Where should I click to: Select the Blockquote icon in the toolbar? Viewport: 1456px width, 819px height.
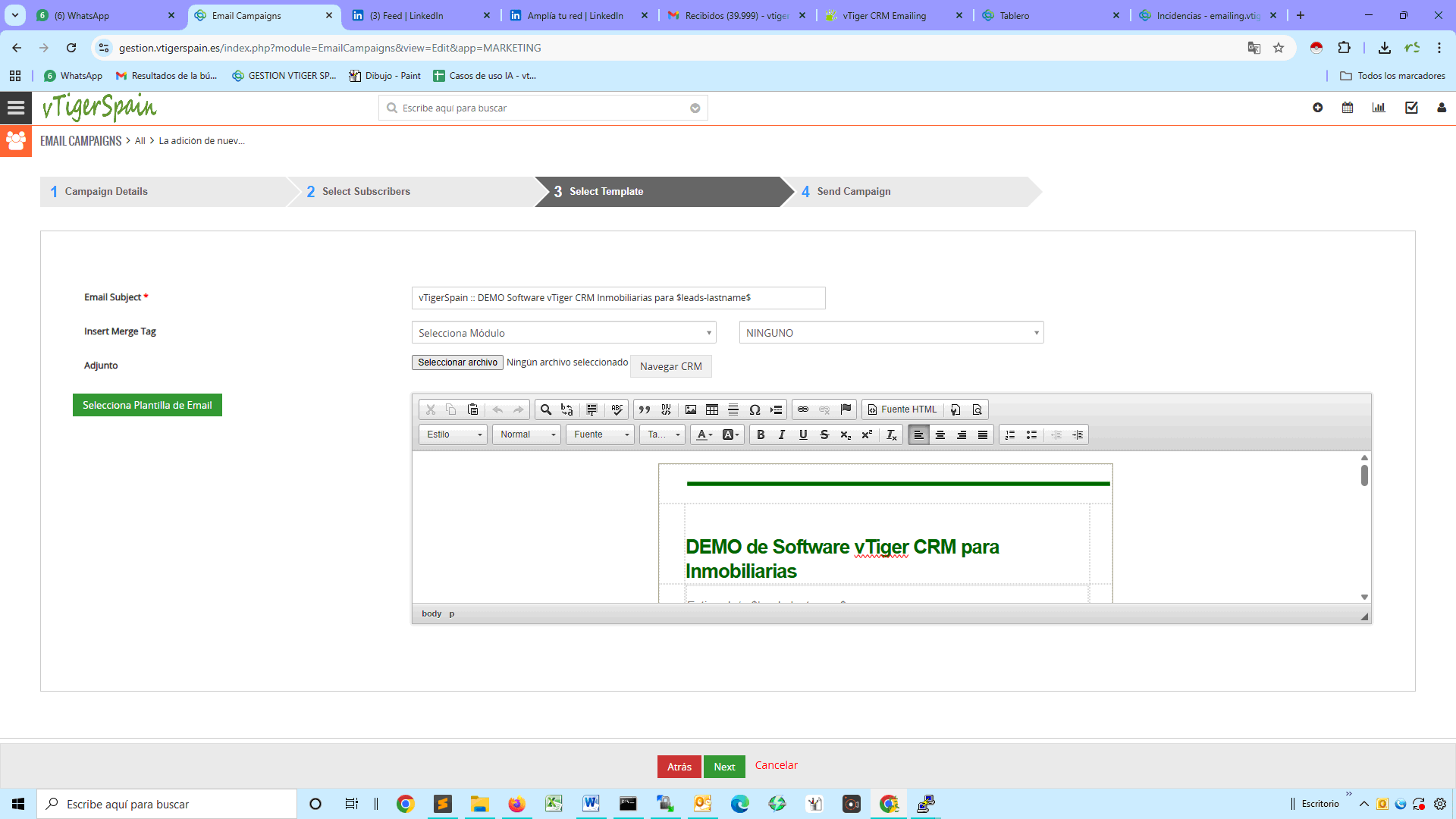pos(644,409)
